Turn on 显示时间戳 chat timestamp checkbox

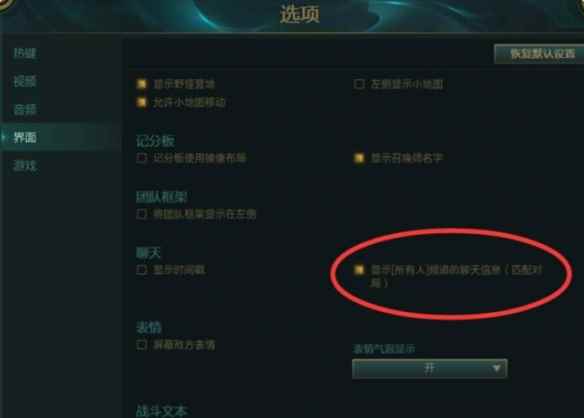point(142,269)
